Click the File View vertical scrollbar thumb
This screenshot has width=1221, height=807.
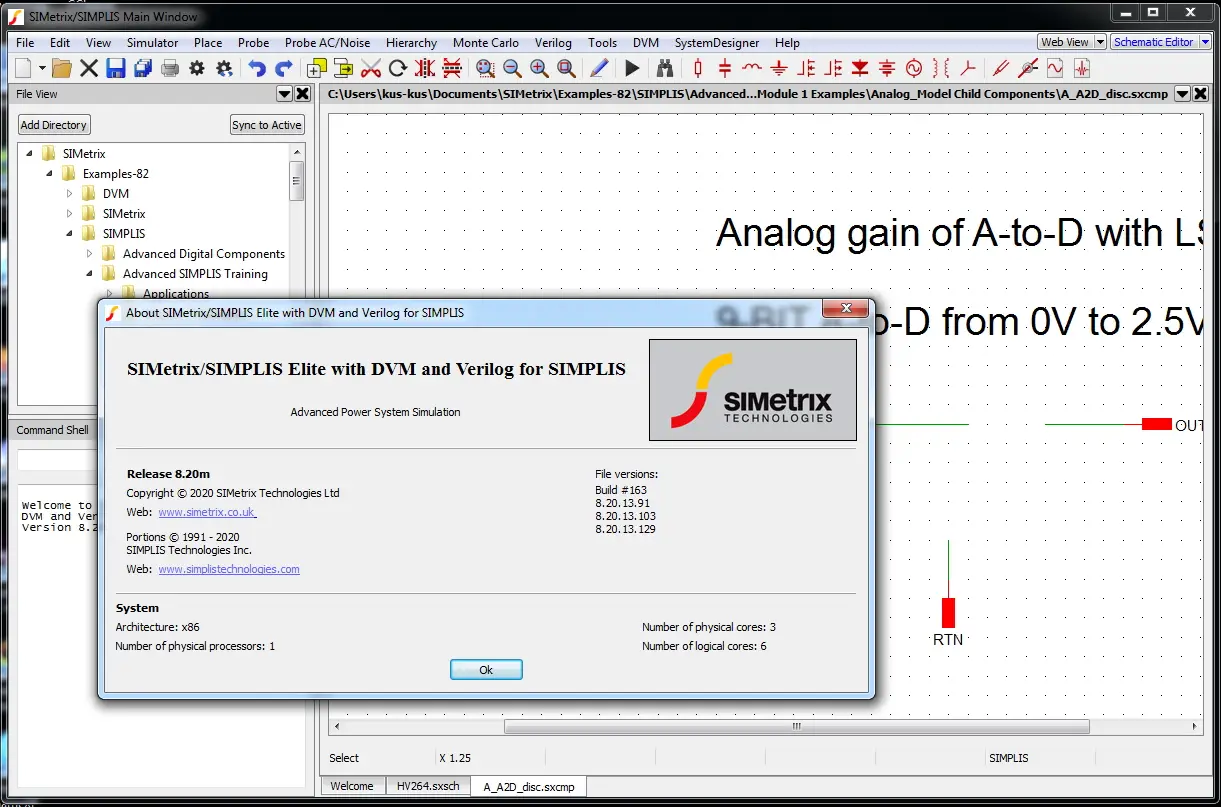[x=296, y=181]
